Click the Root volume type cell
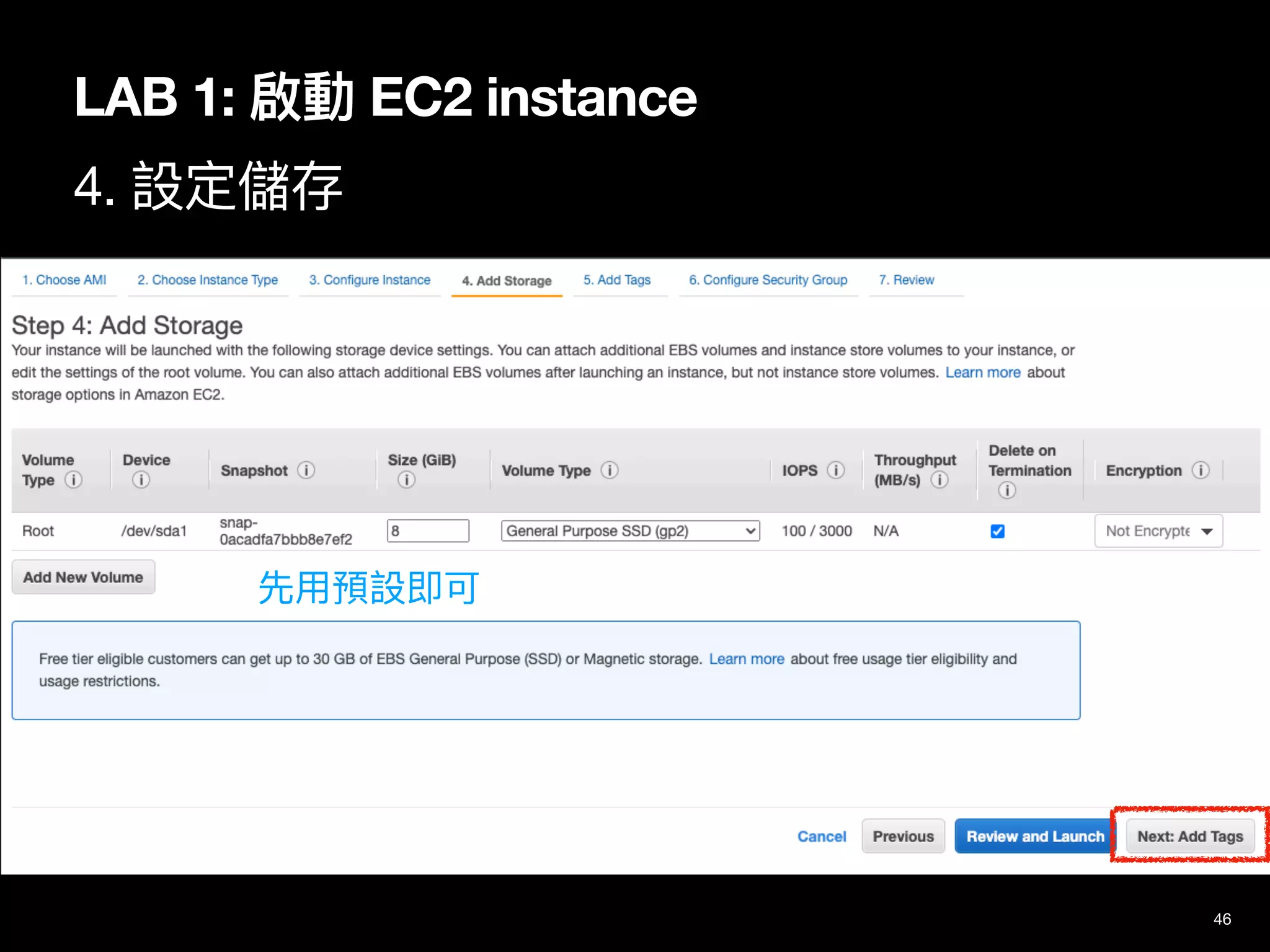Image resolution: width=1270 pixels, height=952 pixels. [x=38, y=531]
